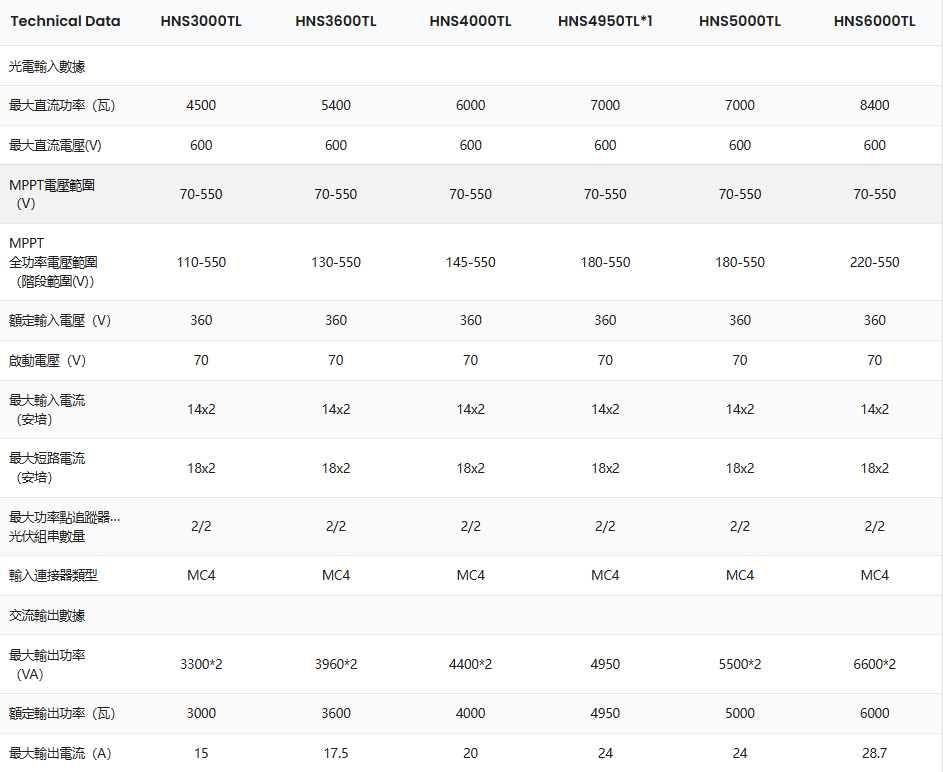
Task: Select the 輸入連接器類型 row label
Action: (x=53, y=575)
